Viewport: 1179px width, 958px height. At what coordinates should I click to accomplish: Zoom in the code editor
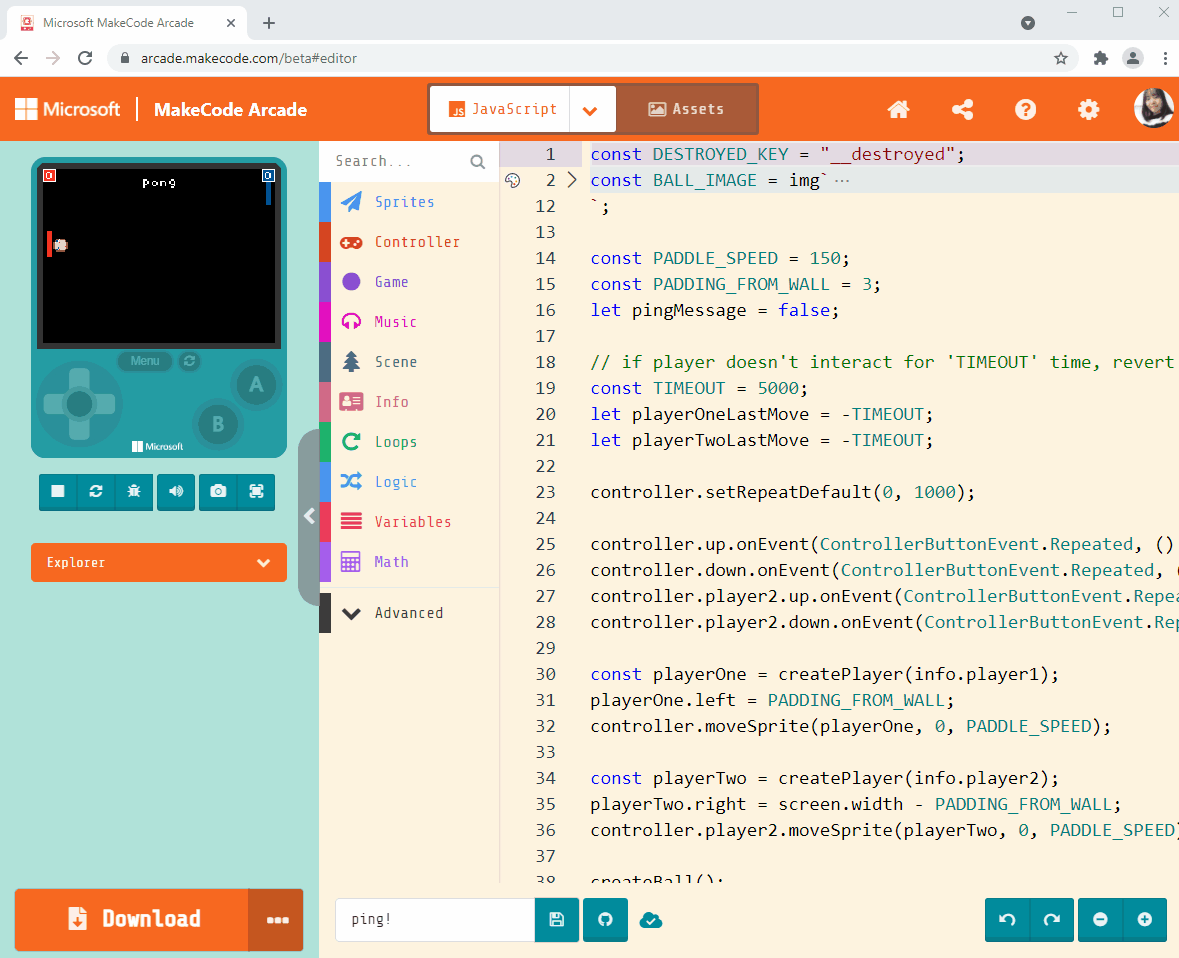coord(1144,920)
